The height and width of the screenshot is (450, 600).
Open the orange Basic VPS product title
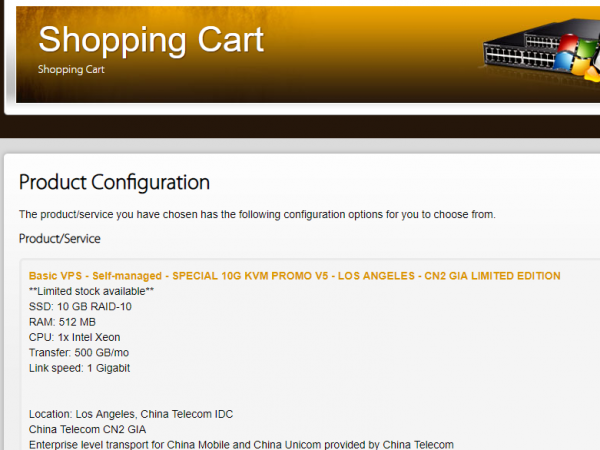(294, 275)
